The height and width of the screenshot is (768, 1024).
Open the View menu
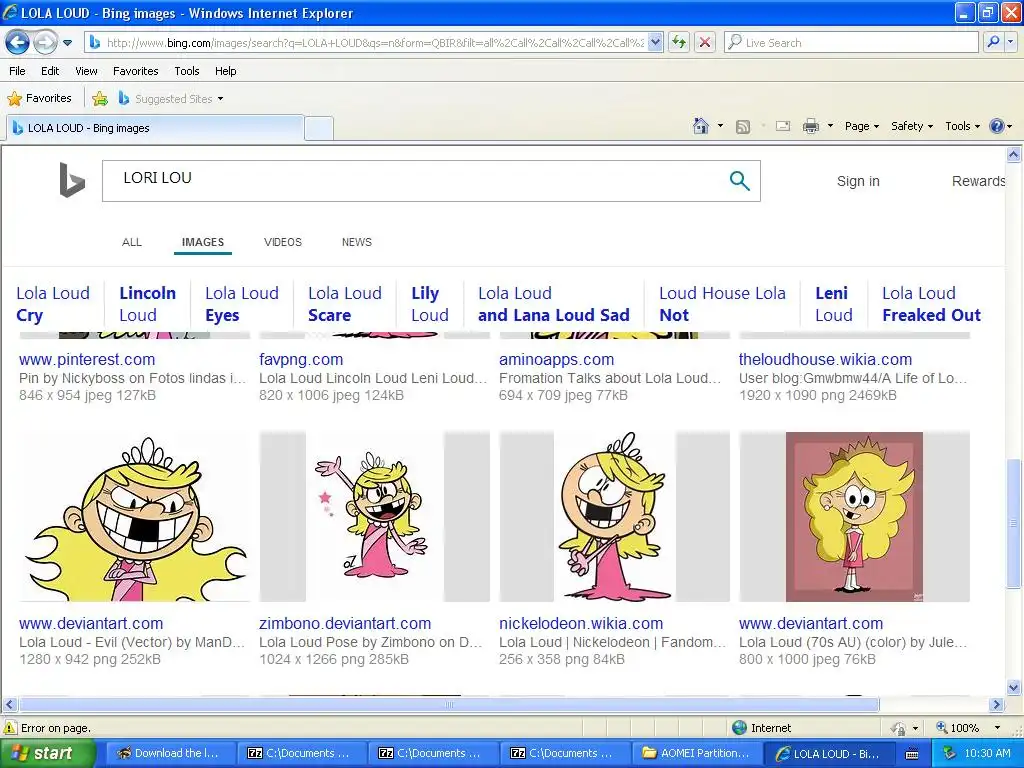(x=86, y=71)
